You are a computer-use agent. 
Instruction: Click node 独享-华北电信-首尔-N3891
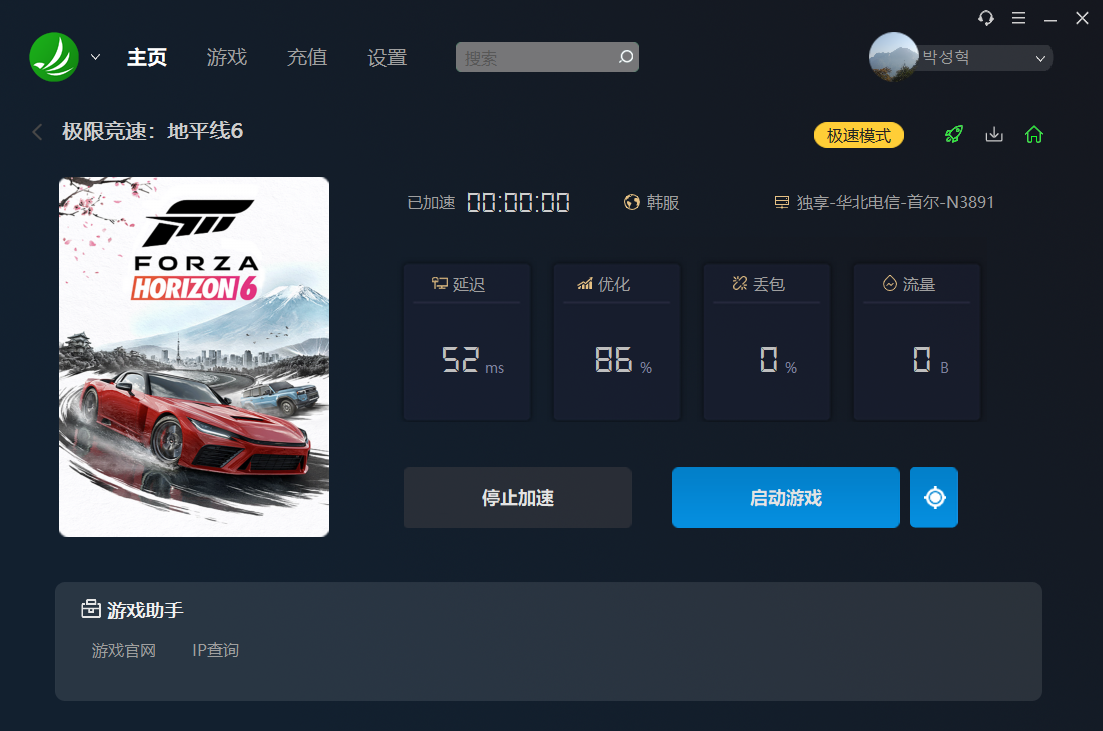(x=895, y=203)
